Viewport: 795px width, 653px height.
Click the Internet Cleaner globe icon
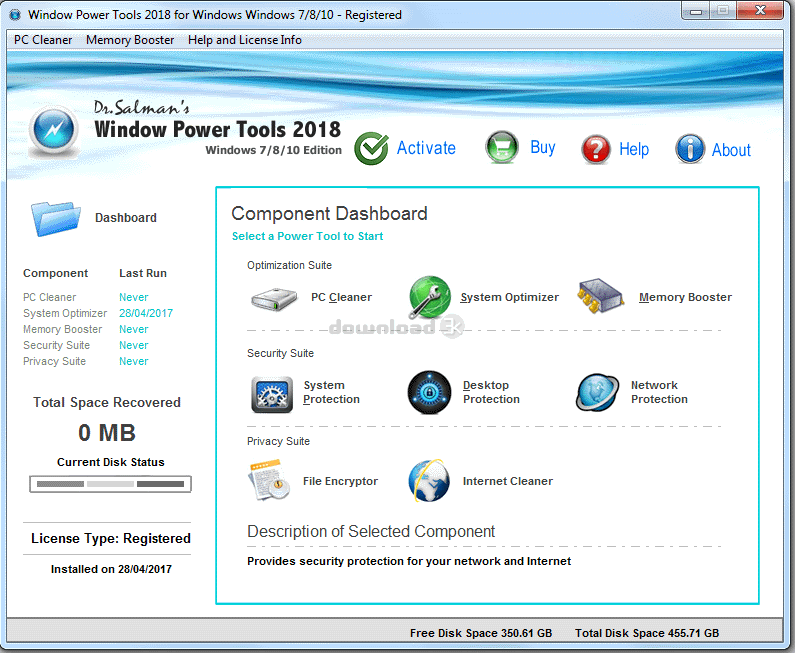(x=429, y=481)
